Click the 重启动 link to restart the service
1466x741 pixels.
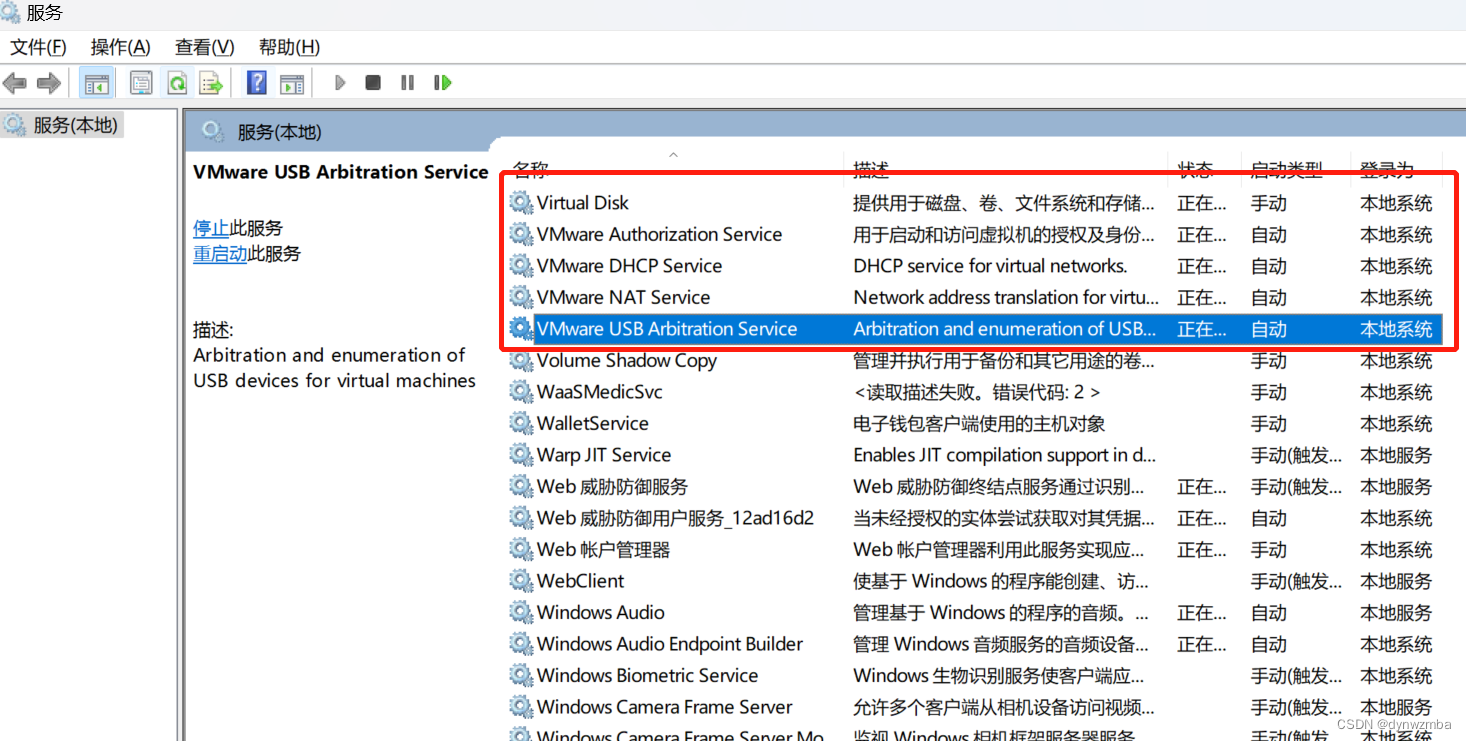tap(220, 254)
